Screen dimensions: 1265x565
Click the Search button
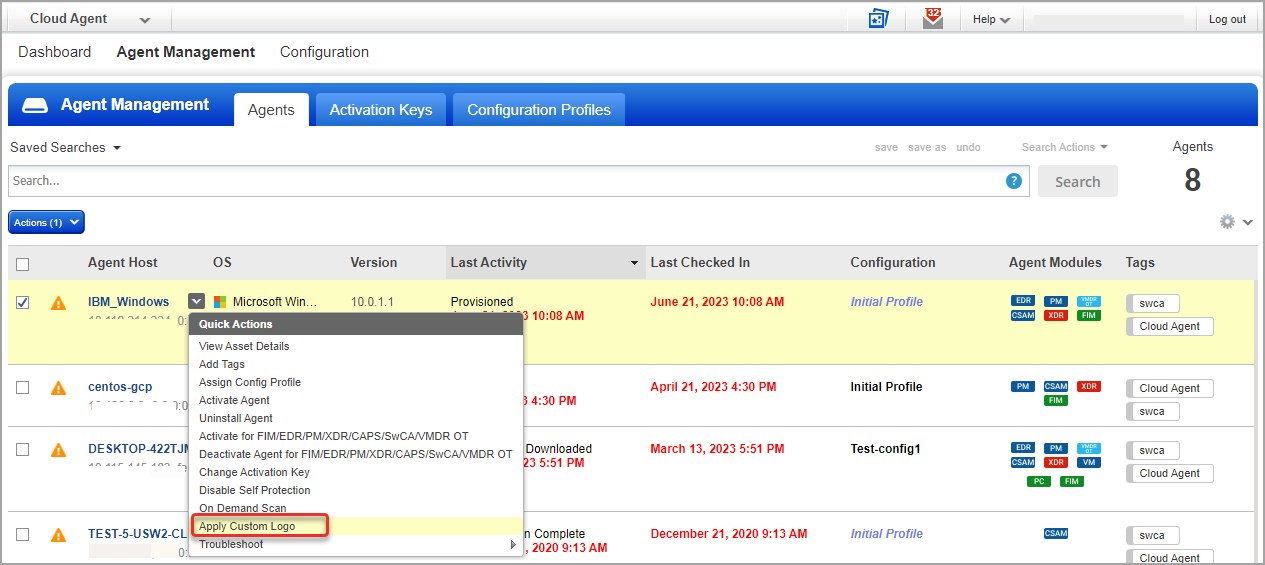[1077, 181]
